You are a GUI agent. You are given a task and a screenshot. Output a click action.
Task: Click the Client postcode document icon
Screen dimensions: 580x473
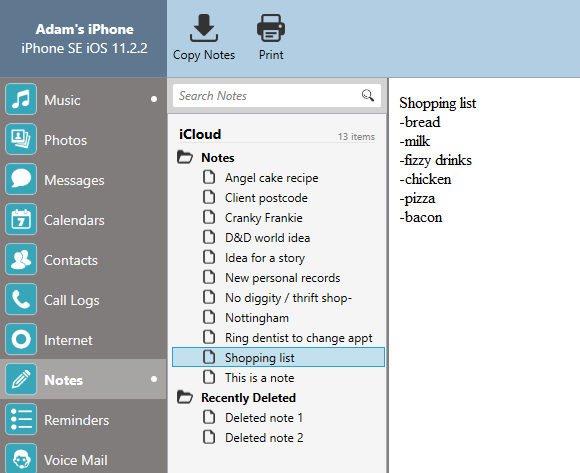(x=209, y=197)
